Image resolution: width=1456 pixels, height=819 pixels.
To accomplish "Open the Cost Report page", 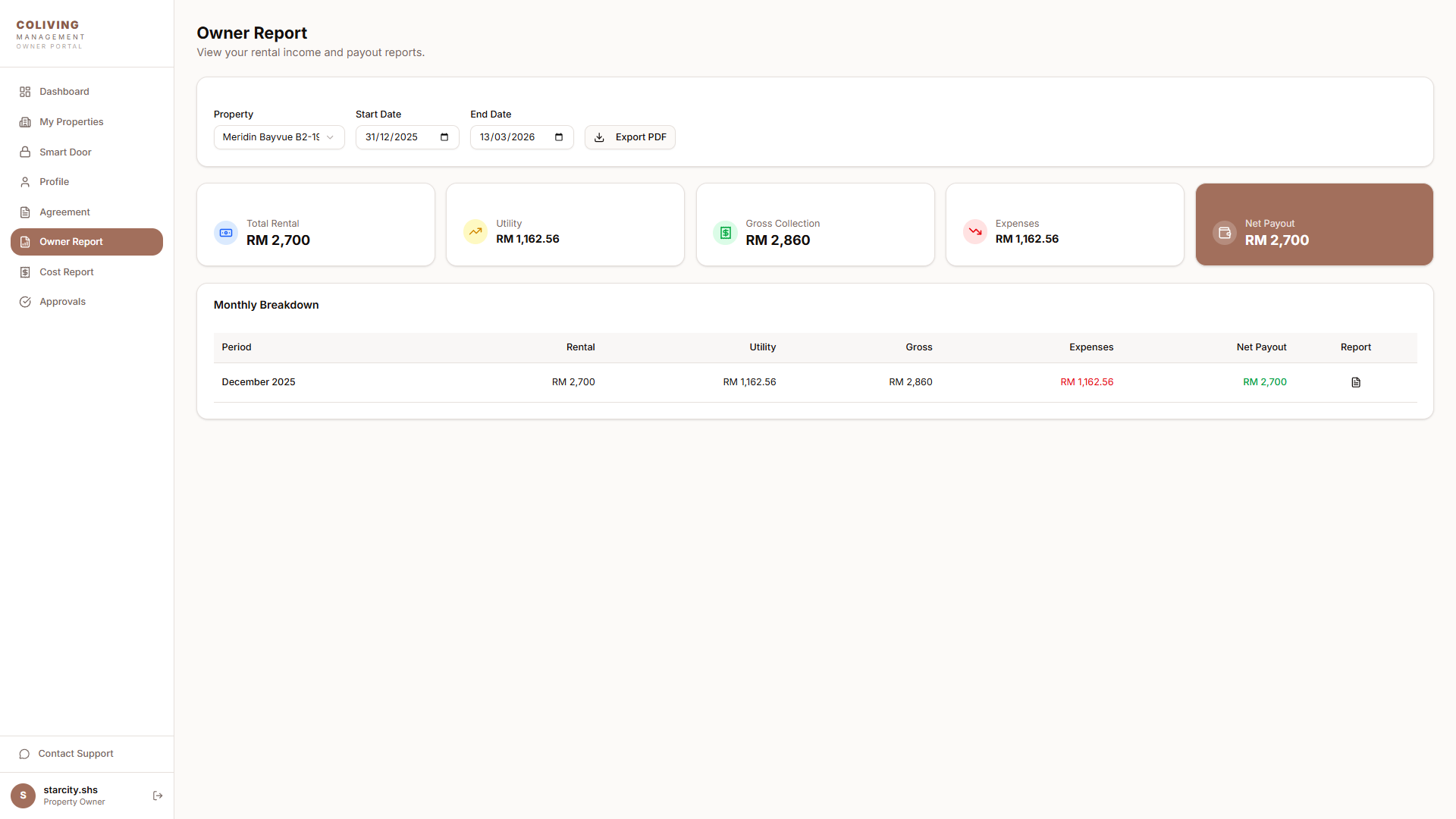I will tap(67, 272).
